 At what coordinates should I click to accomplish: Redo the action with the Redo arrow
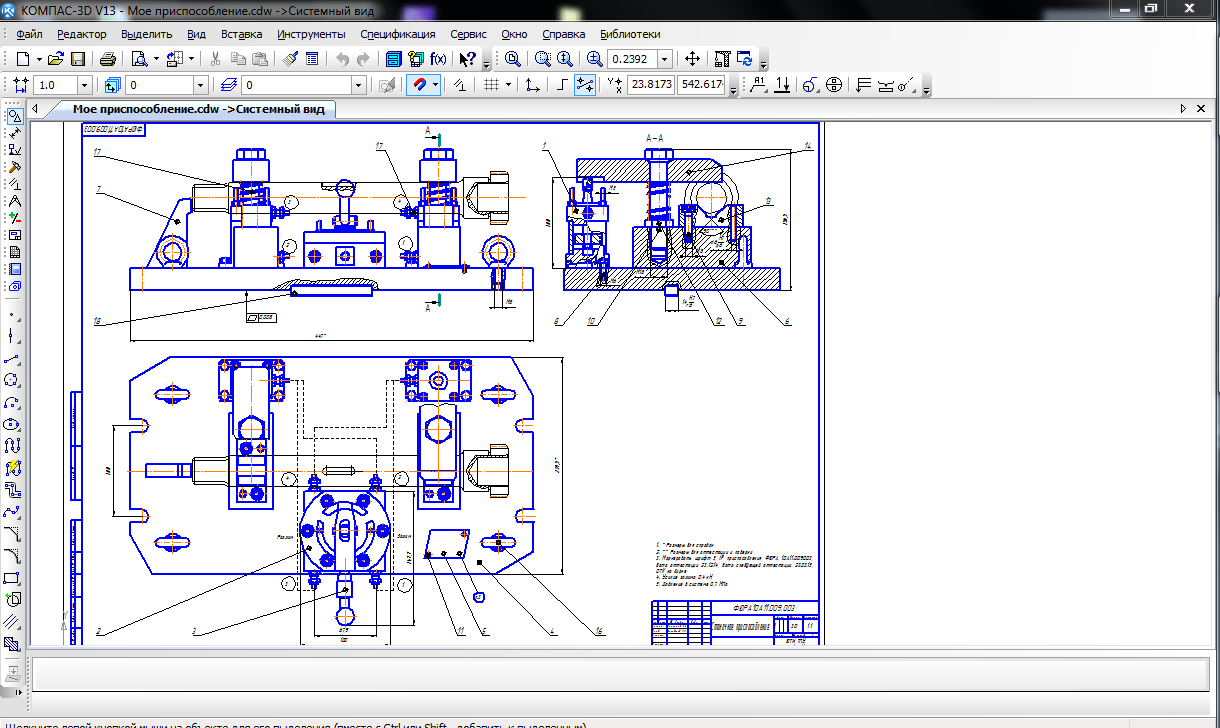[364, 59]
